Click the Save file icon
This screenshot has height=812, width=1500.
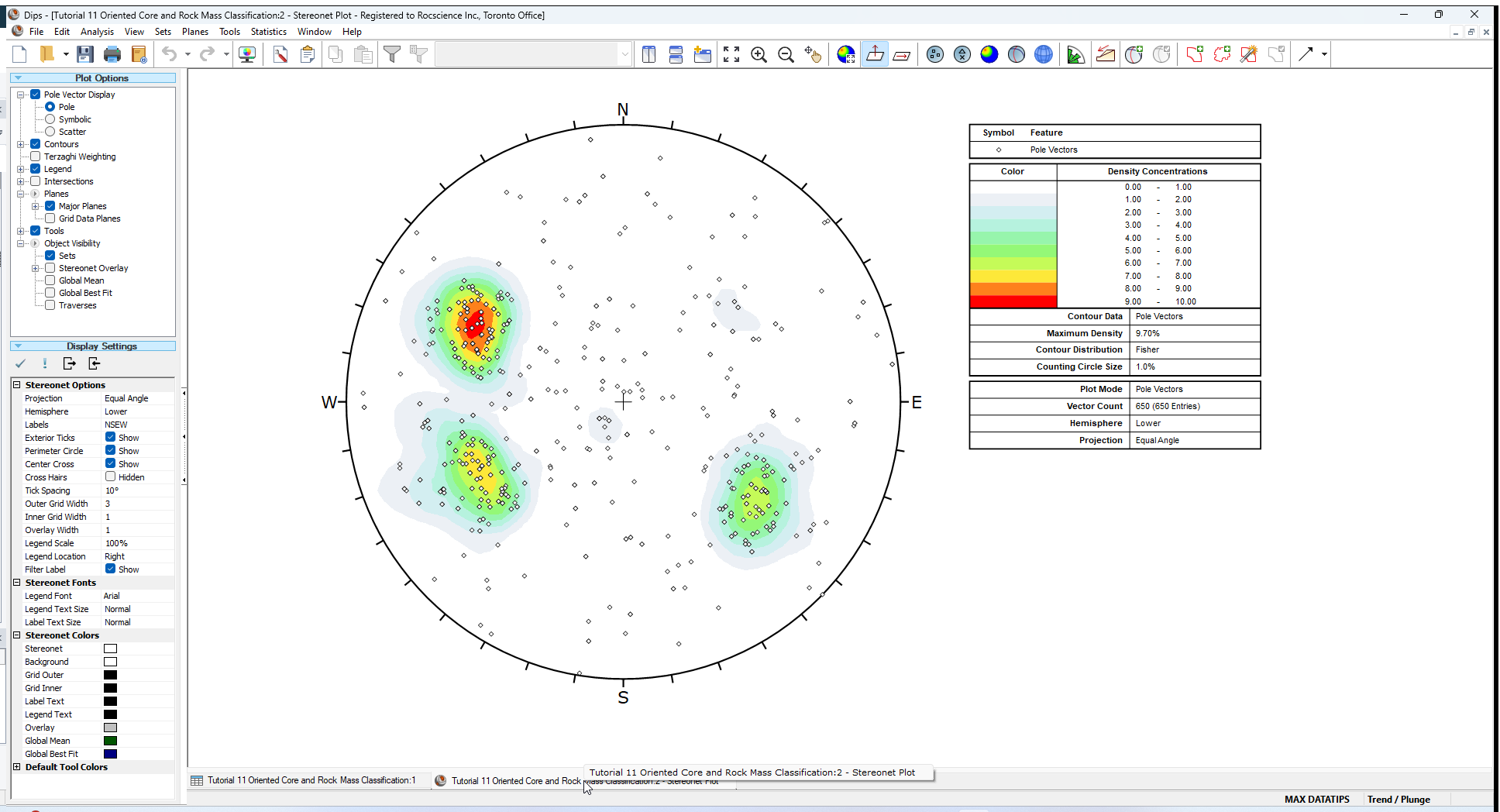click(86, 53)
